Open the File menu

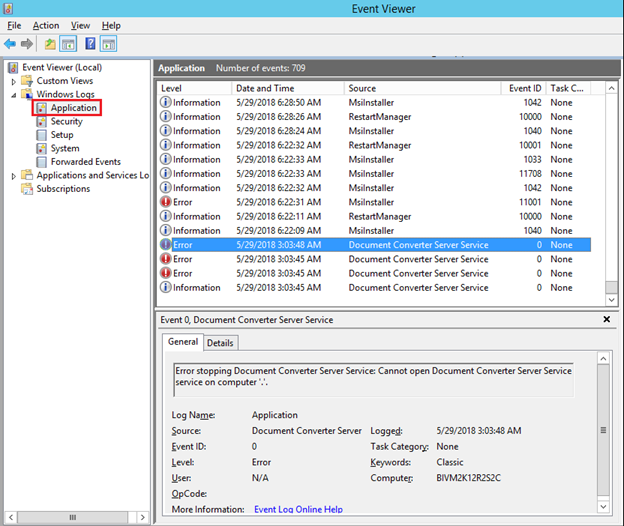click(14, 25)
